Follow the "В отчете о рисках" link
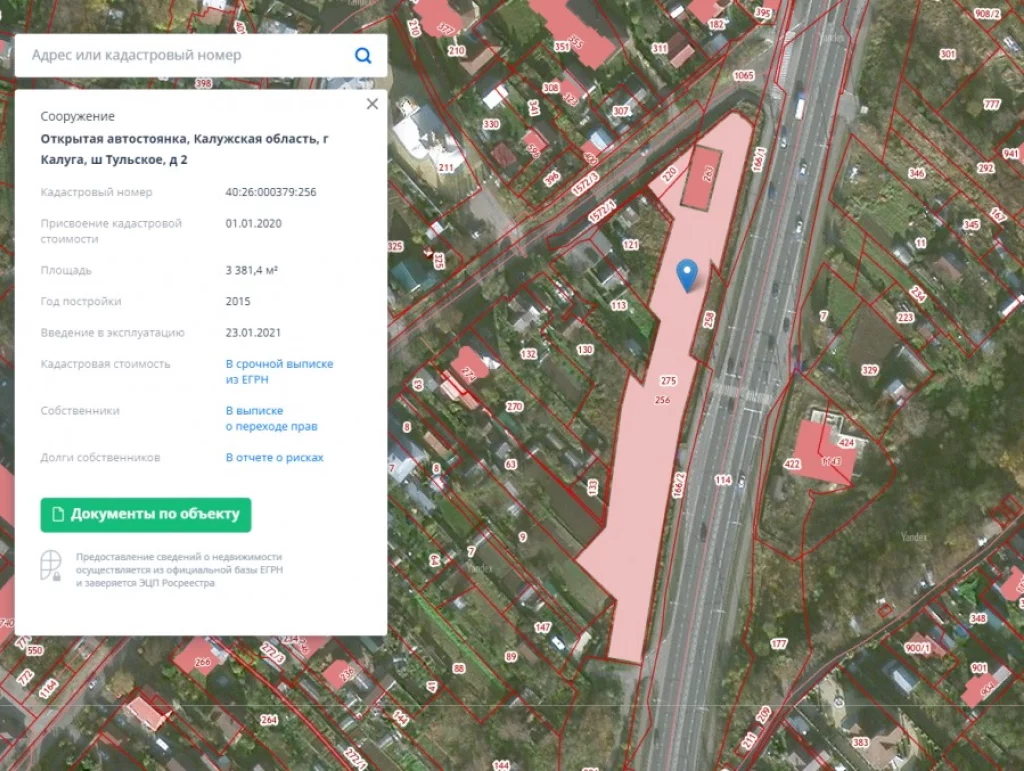 pos(274,458)
